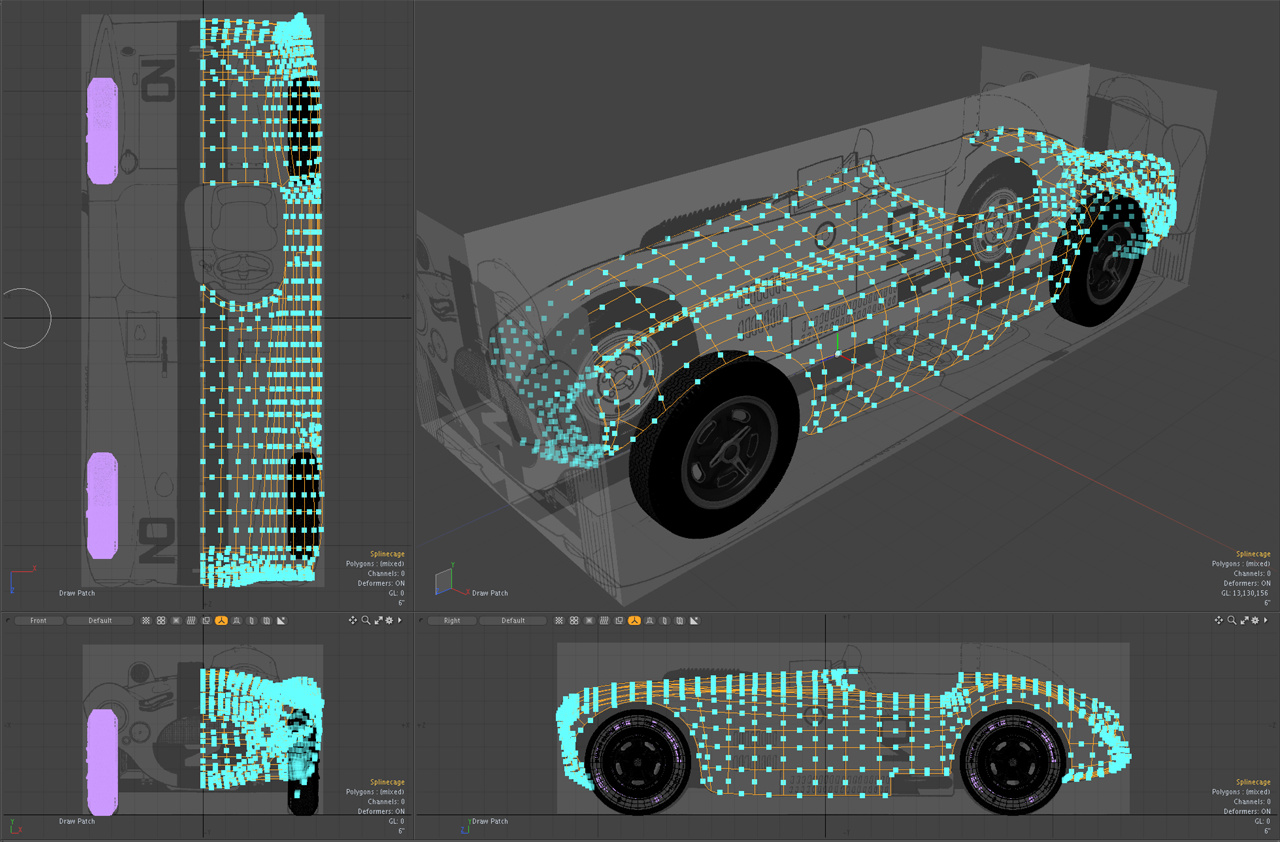1280x842 pixels.
Task: Open the Right view type dropdown
Action: (452, 621)
